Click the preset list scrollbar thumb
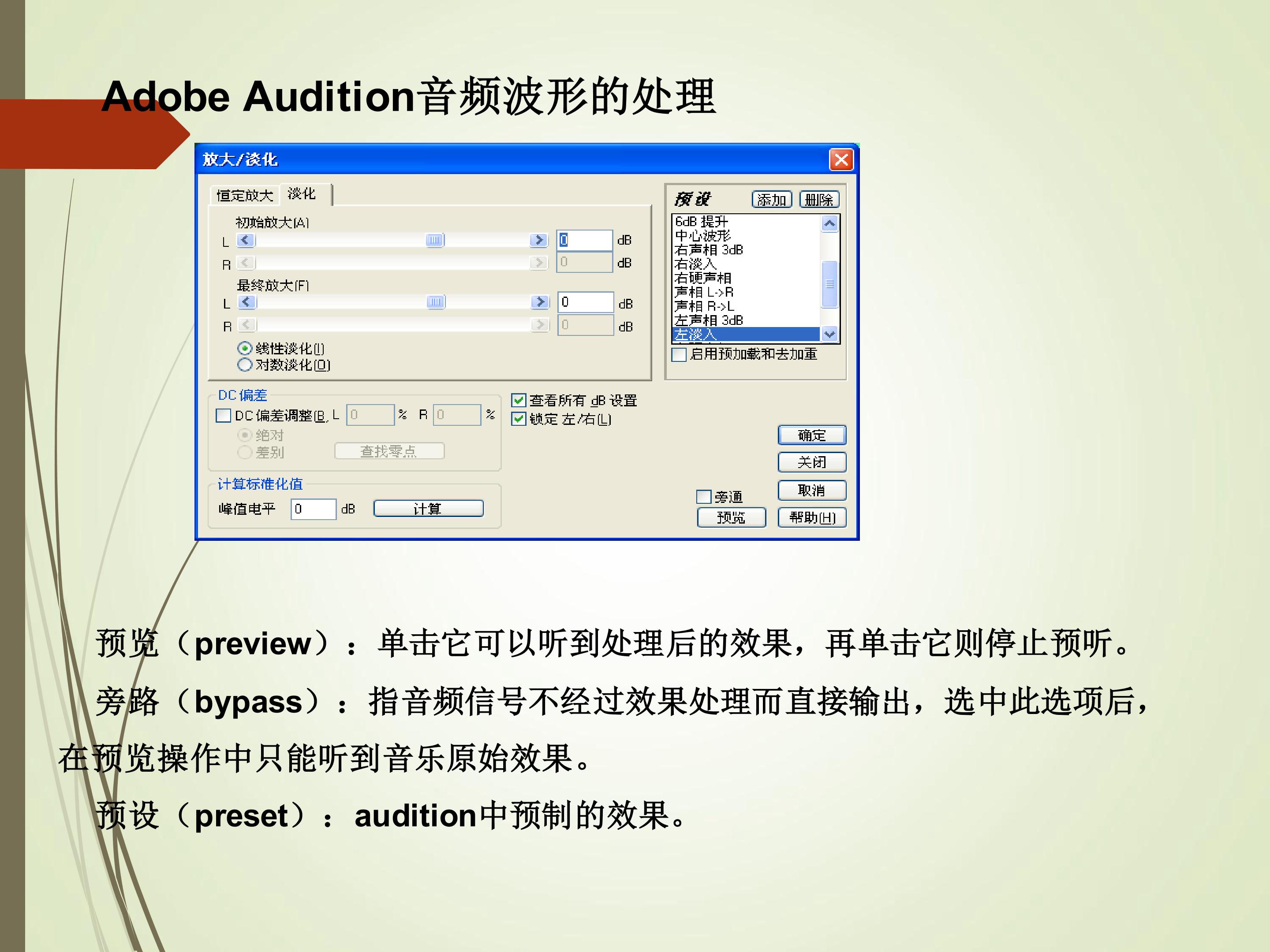1270x952 pixels. click(829, 284)
